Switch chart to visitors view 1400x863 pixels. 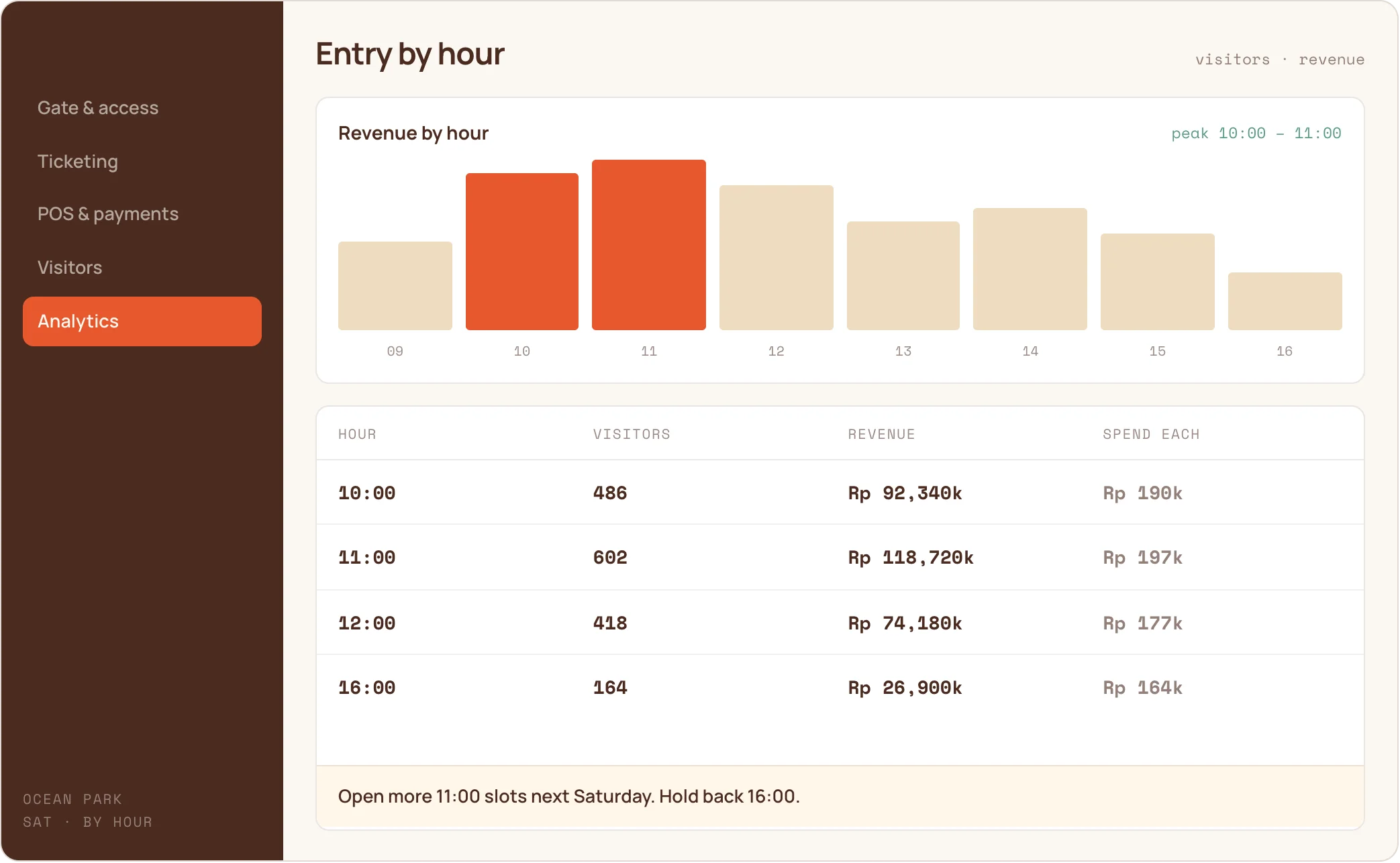pos(1232,60)
